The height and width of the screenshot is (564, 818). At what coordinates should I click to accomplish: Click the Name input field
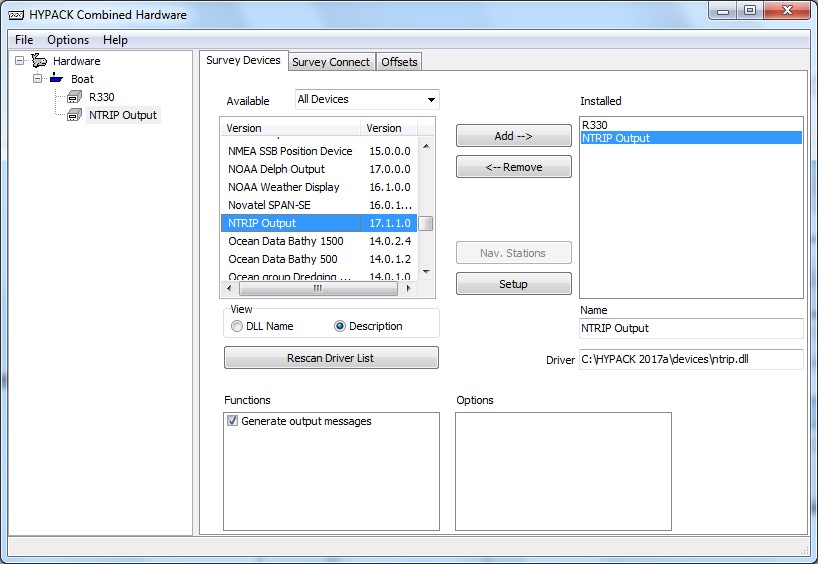pyautogui.click(x=691, y=328)
